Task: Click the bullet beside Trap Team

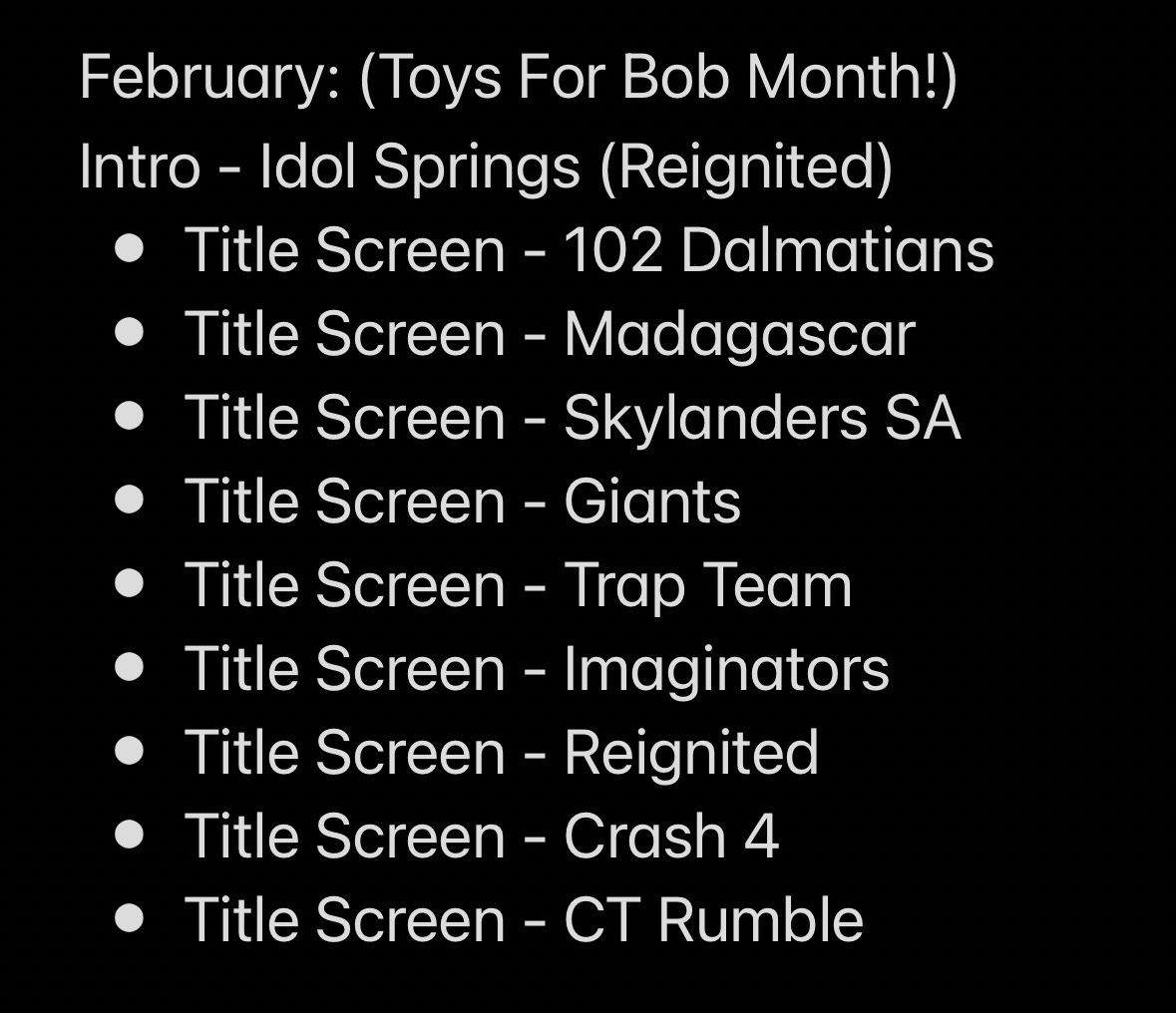Action: [130, 583]
